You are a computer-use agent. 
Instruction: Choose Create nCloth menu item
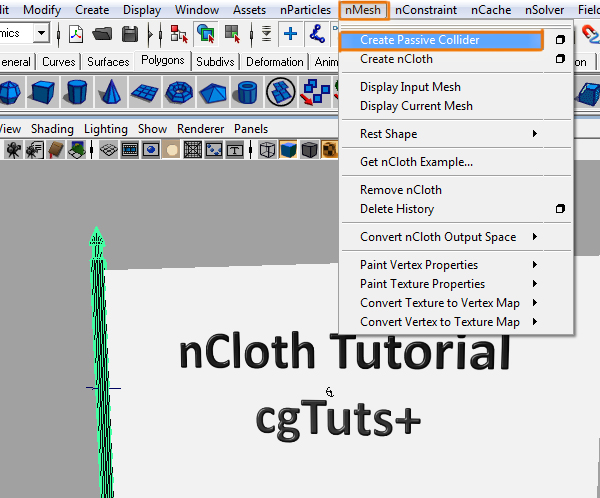click(396, 59)
